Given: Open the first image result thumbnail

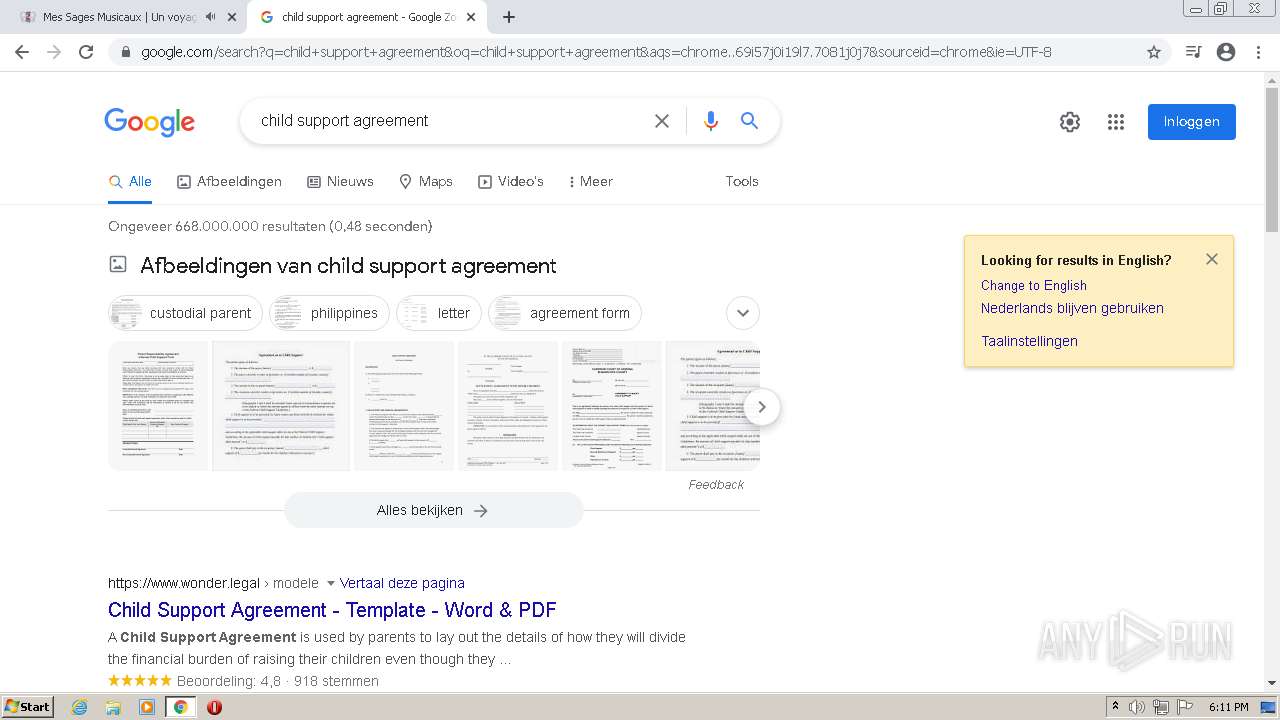Looking at the screenshot, I should pyautogui.click(x=158, y=406).
